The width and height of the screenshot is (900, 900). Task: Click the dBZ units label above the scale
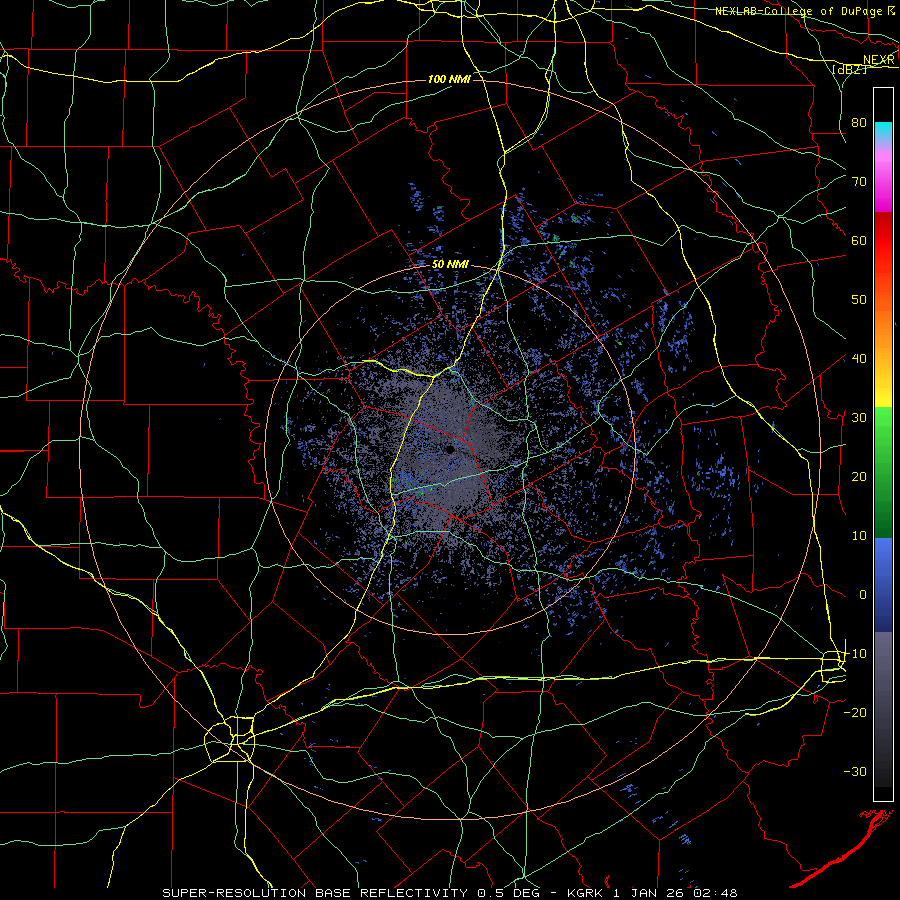[849, 69]
